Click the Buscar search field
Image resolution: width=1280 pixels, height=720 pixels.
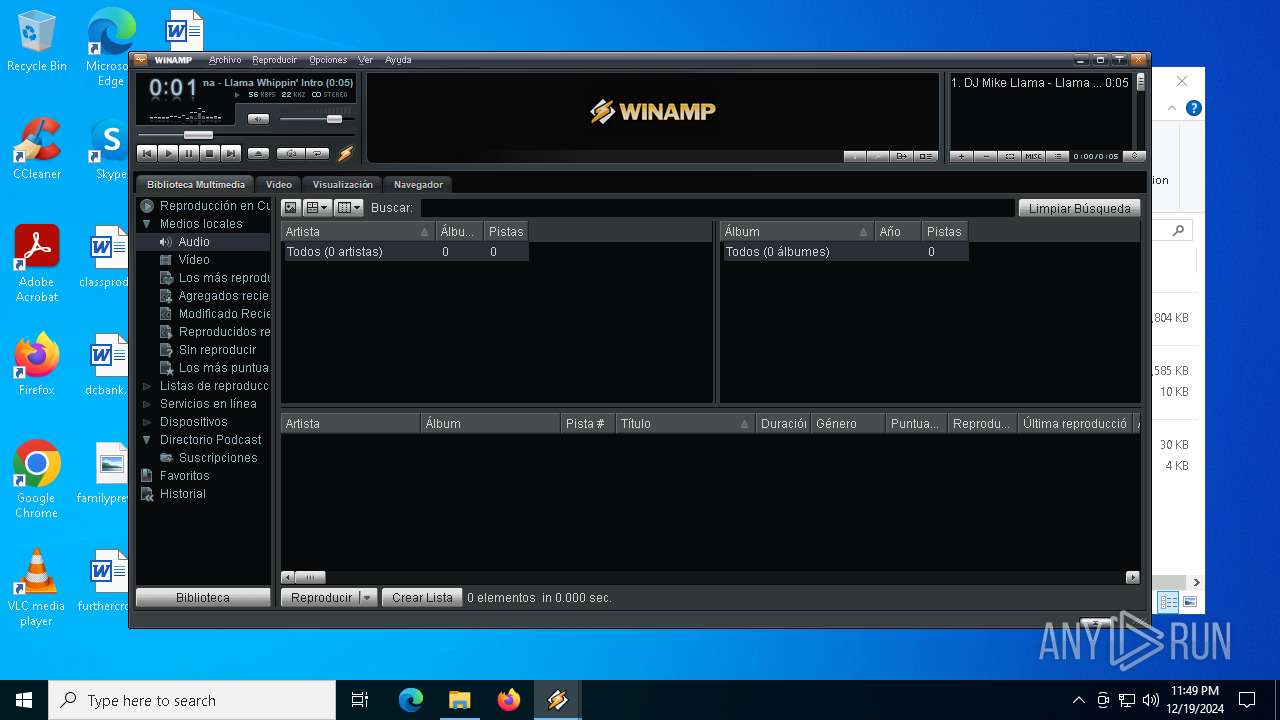coord(717,208)
